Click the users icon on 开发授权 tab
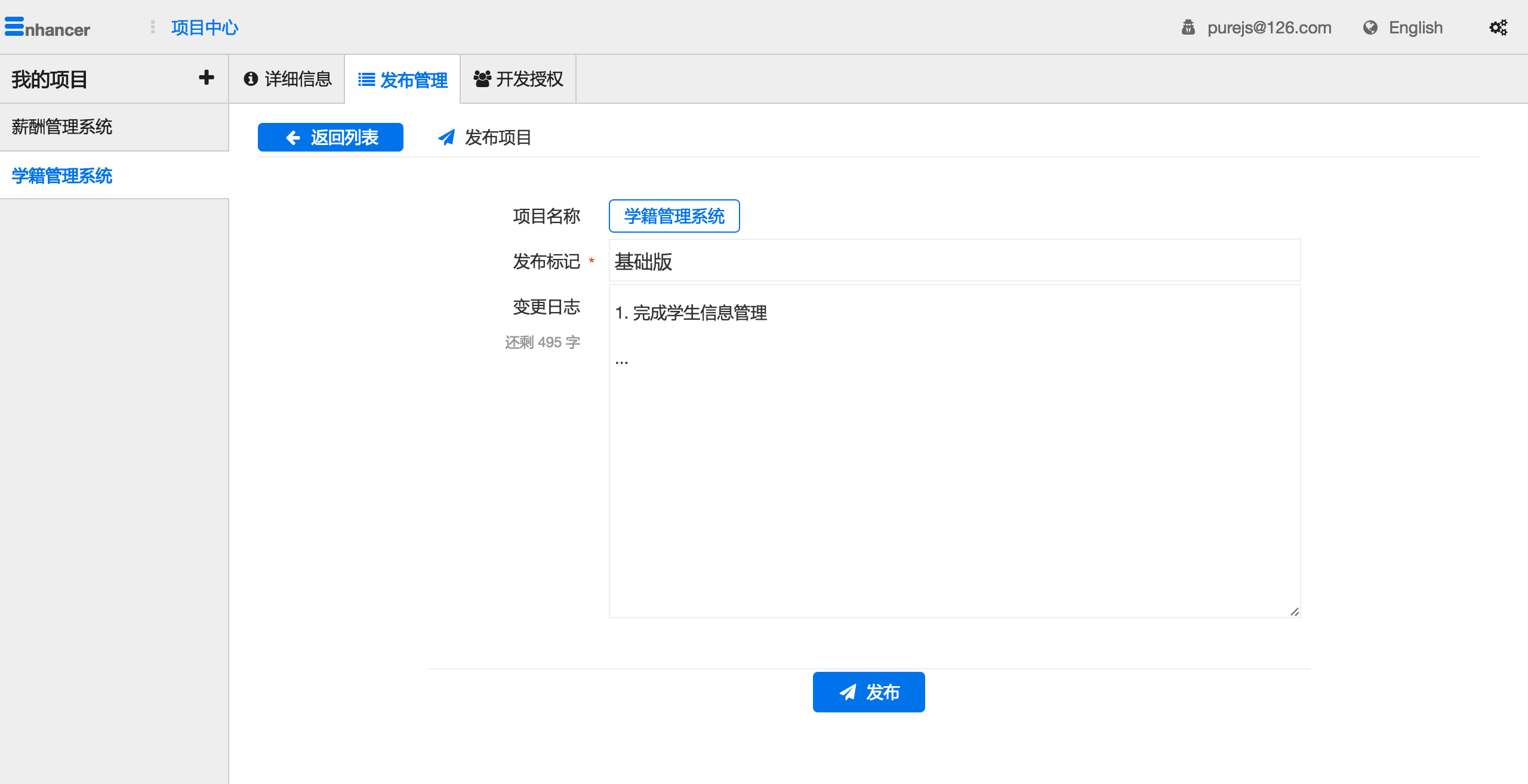Screen dimensions: 1528x784 pos(482,79)
